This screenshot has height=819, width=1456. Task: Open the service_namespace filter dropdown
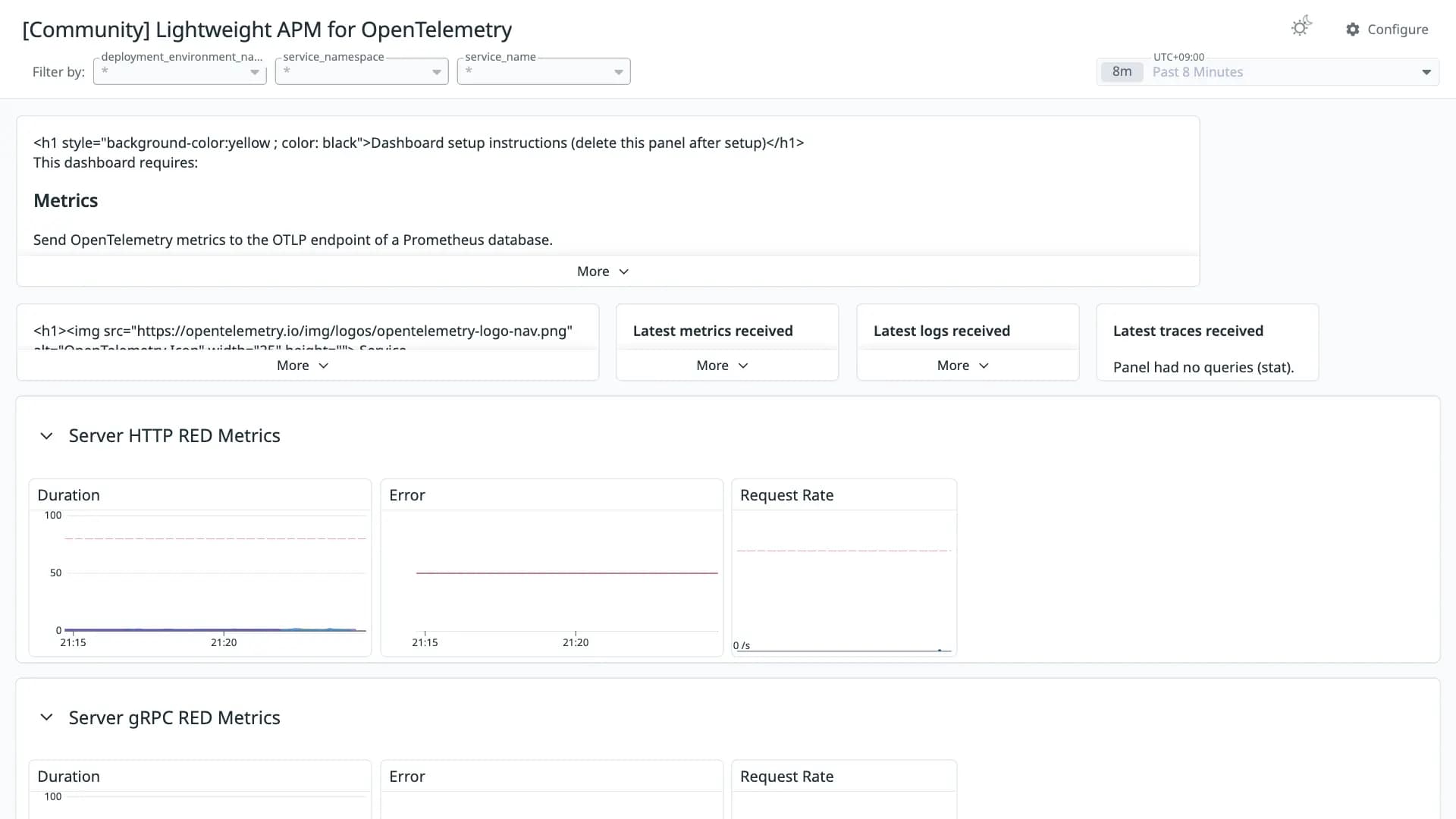[x=362, y=71]
